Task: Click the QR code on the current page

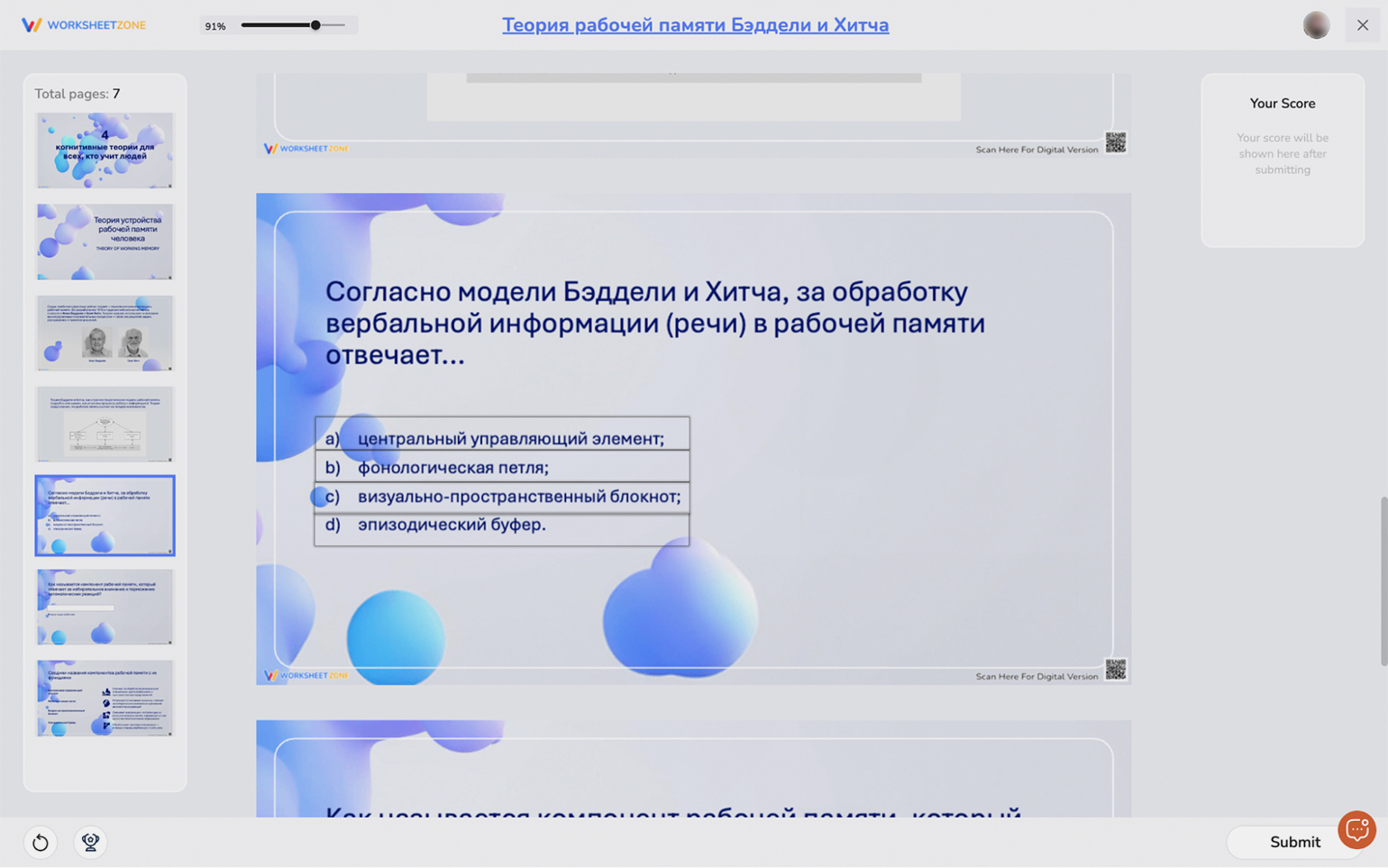Action: click(x=1116, y=670)
